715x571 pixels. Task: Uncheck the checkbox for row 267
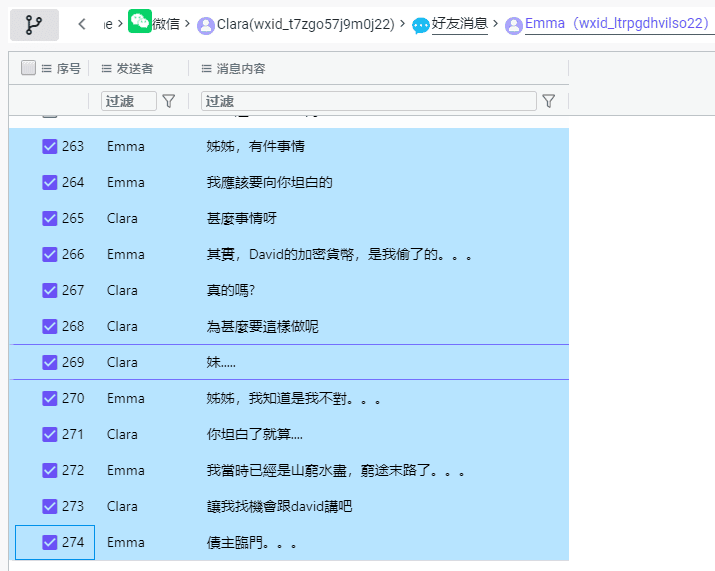[50, 291]
